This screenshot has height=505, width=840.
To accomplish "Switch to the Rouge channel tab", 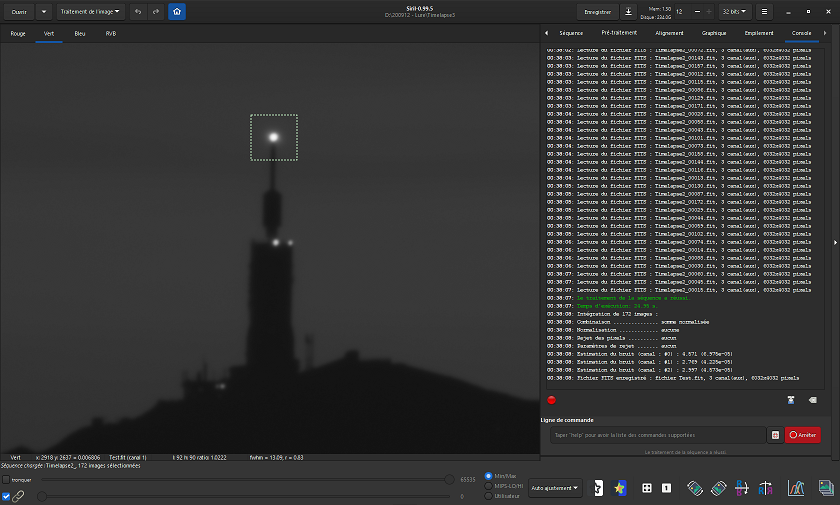I will tap(18, 34).
